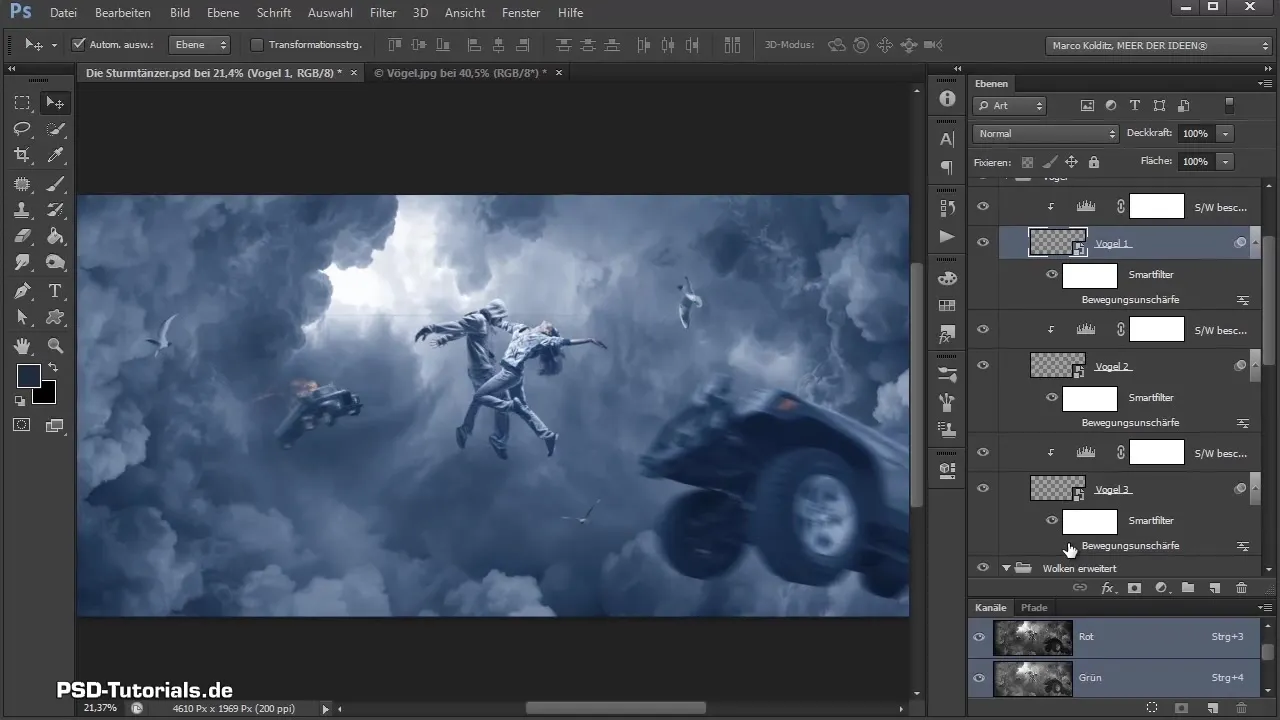Edit Bewegungsunschärfe blending options under Vogel 1

pos(1243,299)
